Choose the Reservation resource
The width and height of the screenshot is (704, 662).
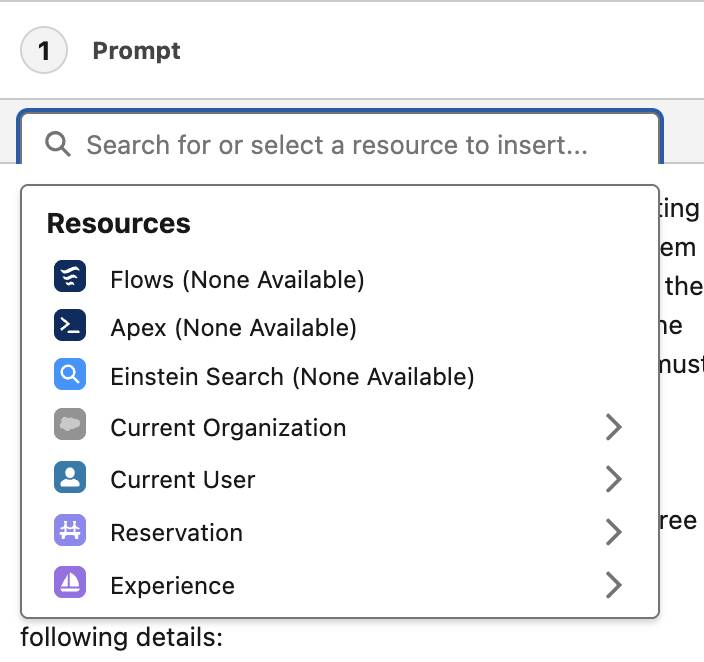(x=340, y=532)
